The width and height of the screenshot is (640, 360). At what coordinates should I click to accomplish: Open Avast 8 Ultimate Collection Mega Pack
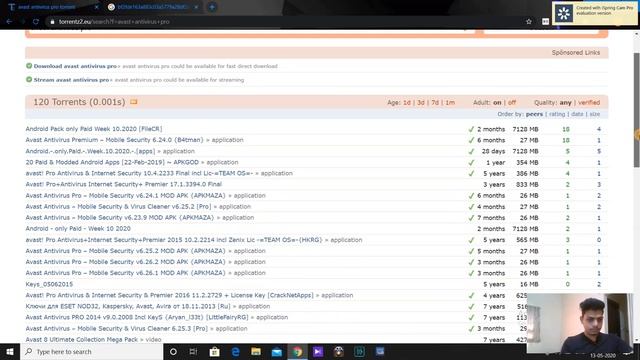tap(82, 339)
